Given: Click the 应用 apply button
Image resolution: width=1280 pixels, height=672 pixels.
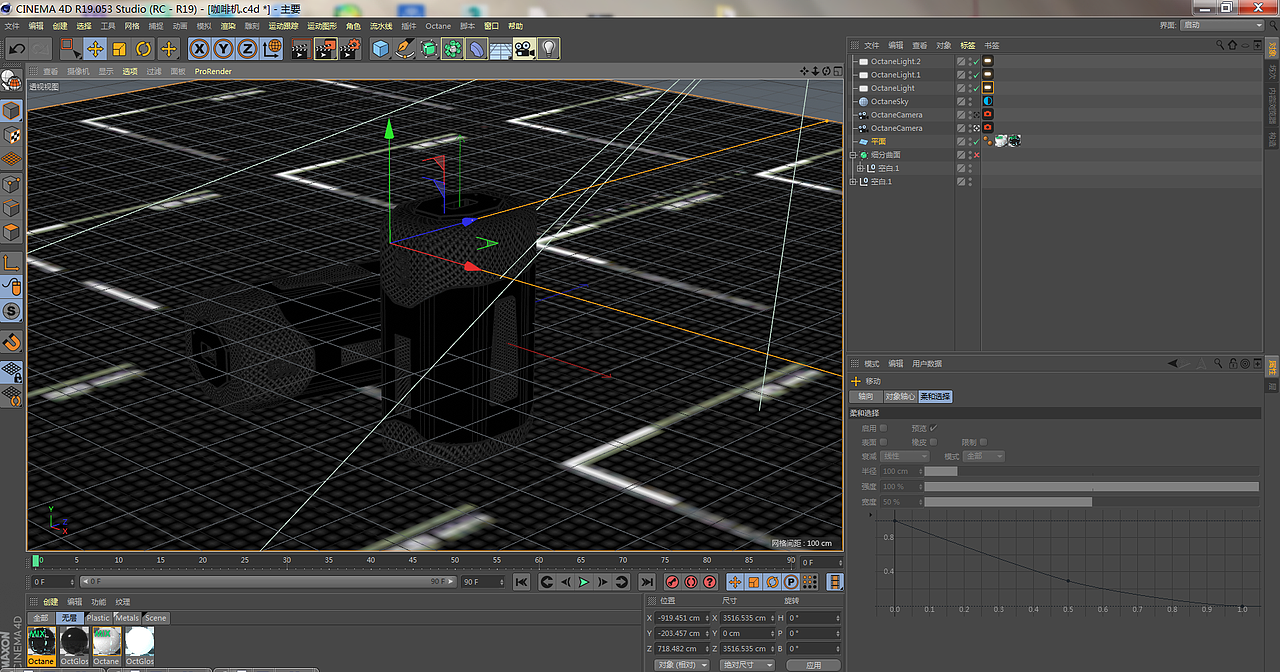Looking at the screenshot, I should point(814,665).
